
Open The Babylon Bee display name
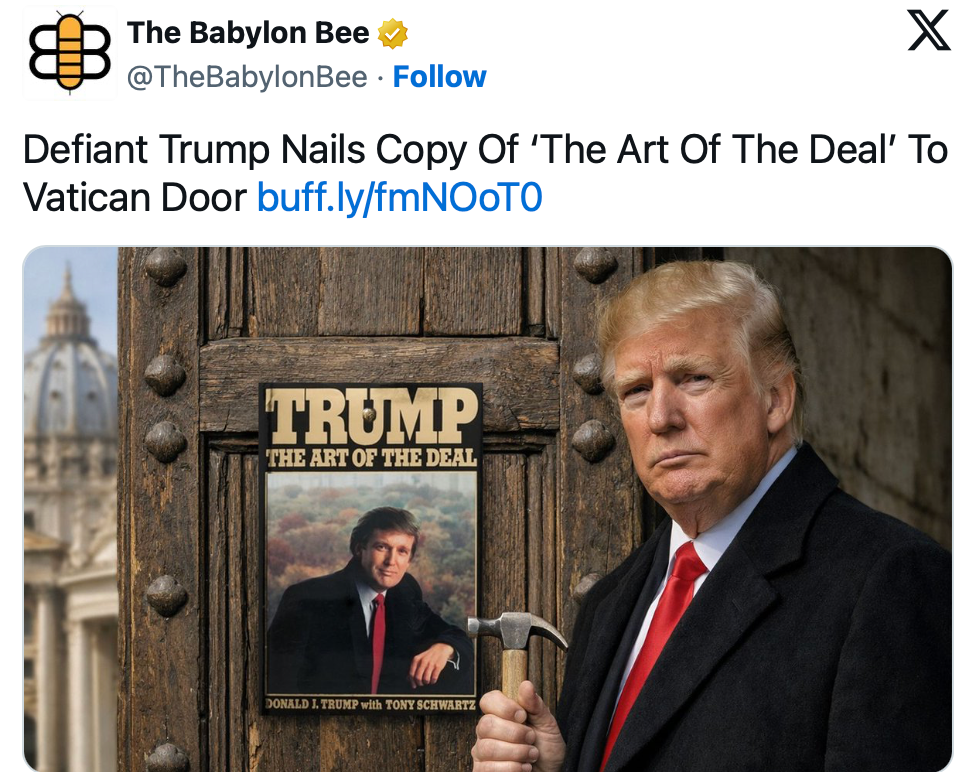click(248, 33)
